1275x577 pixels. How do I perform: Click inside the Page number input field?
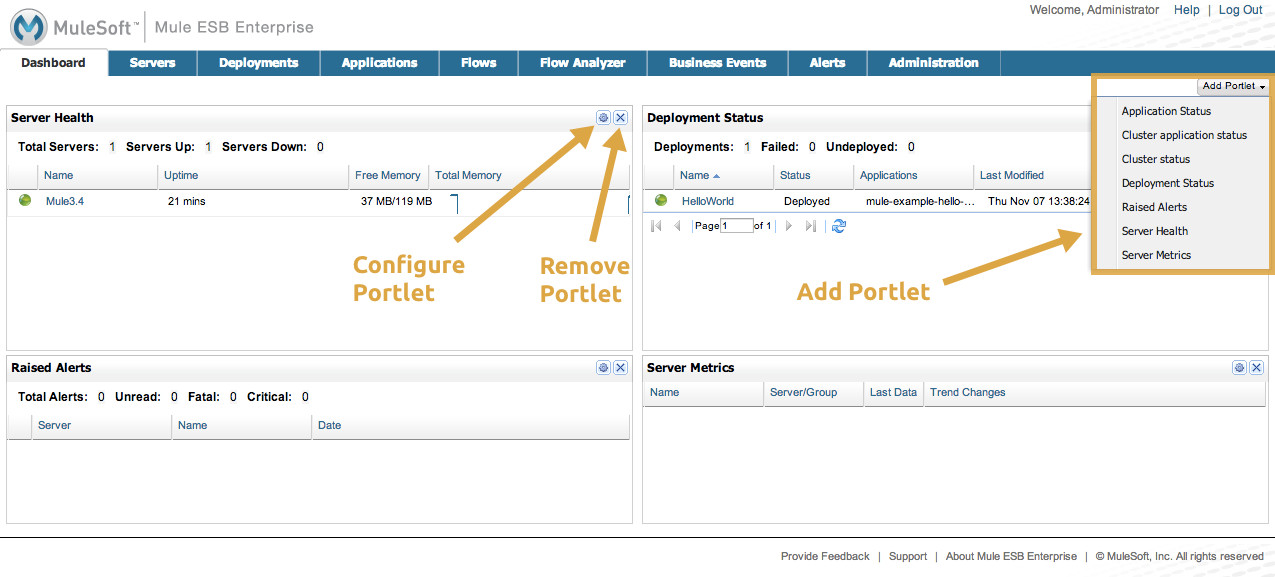(736, 226)
